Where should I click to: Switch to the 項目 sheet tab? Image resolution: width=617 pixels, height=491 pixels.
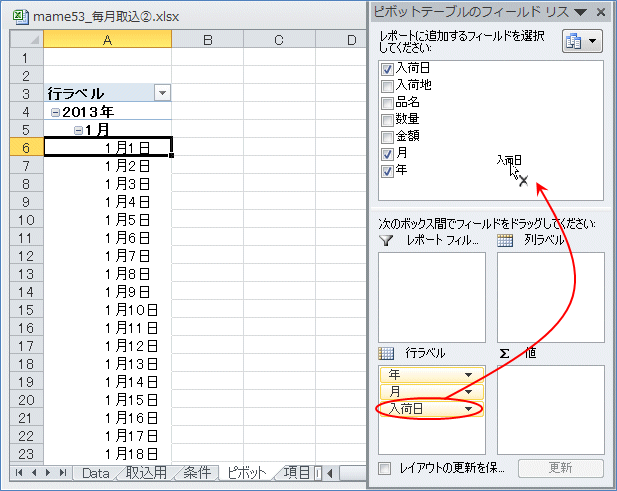[x=296, y=473]
